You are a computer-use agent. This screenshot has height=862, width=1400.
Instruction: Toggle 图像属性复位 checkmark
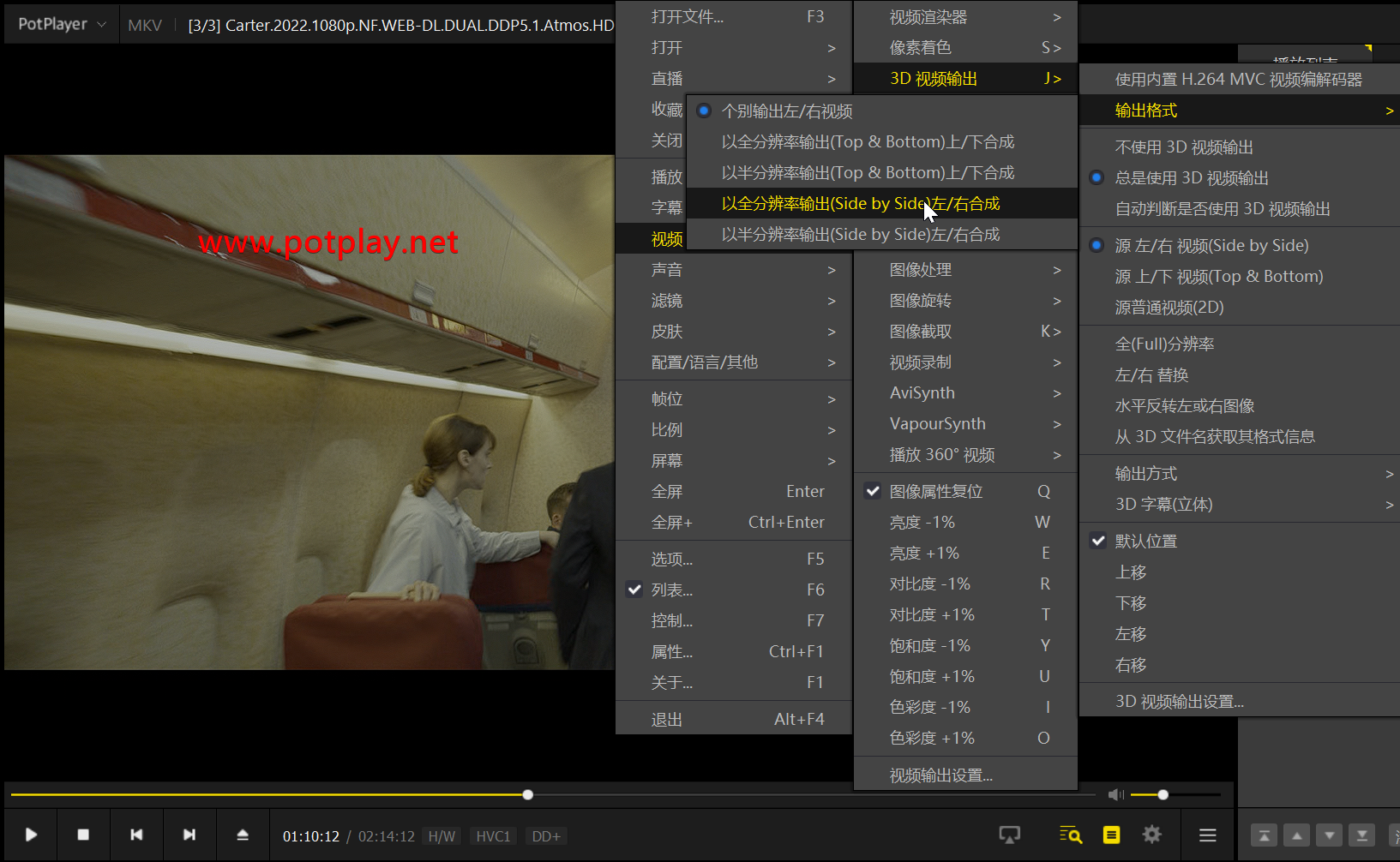click(965, 492)
